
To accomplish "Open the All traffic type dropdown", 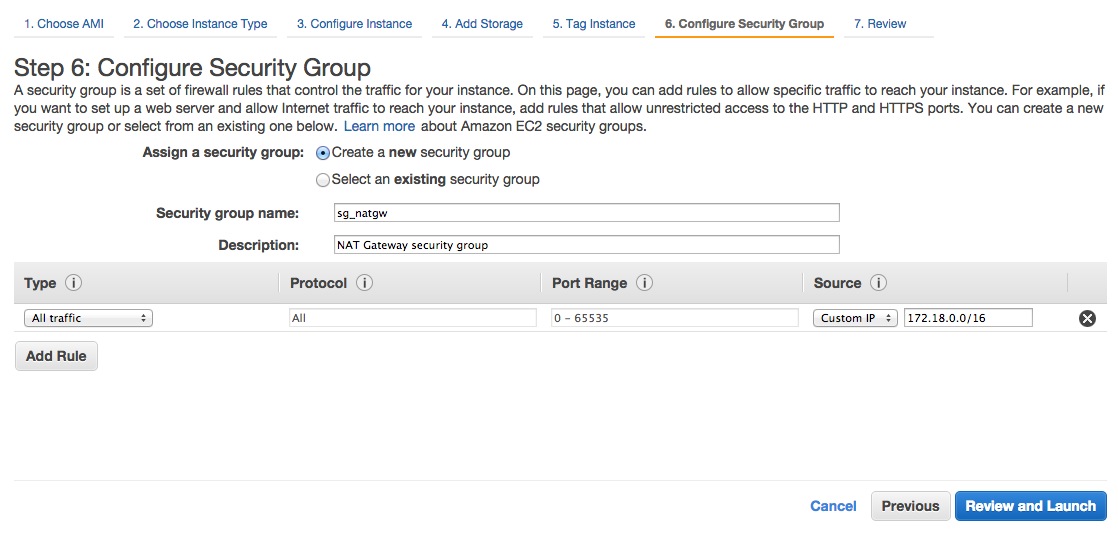I will point(88,318).
